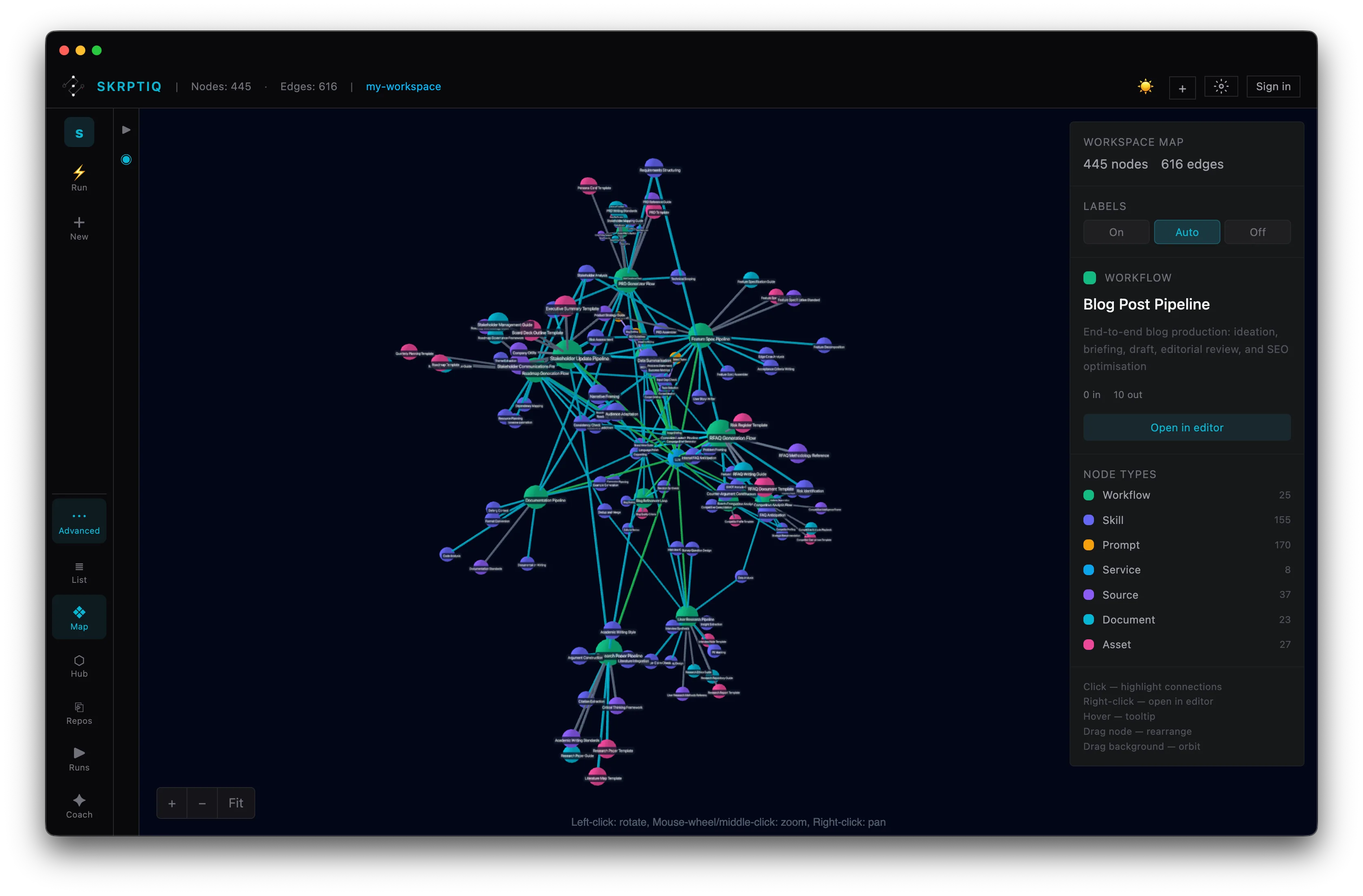Toggle light theme with sun icon
This screenshot has width=1363, height=896.
point(1145,87)
